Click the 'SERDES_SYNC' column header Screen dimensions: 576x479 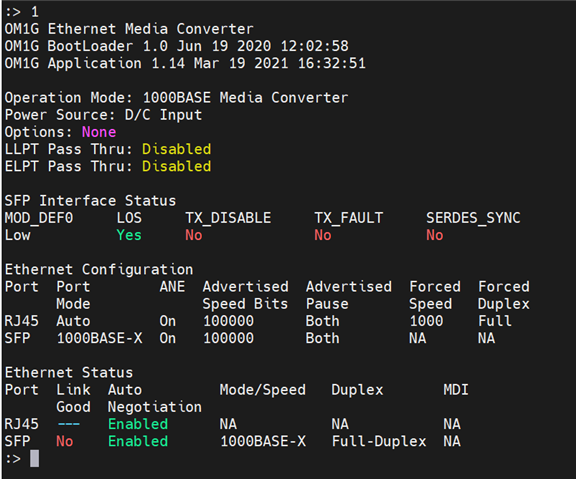[x=473, y=218]
